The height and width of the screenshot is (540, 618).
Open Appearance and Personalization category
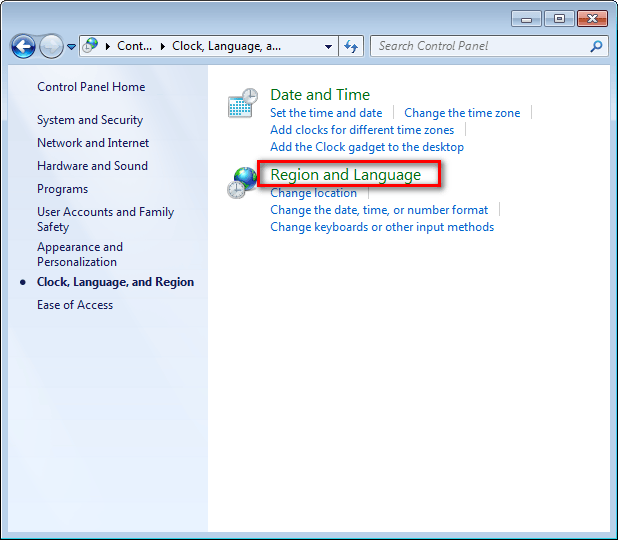coord(80,254)
